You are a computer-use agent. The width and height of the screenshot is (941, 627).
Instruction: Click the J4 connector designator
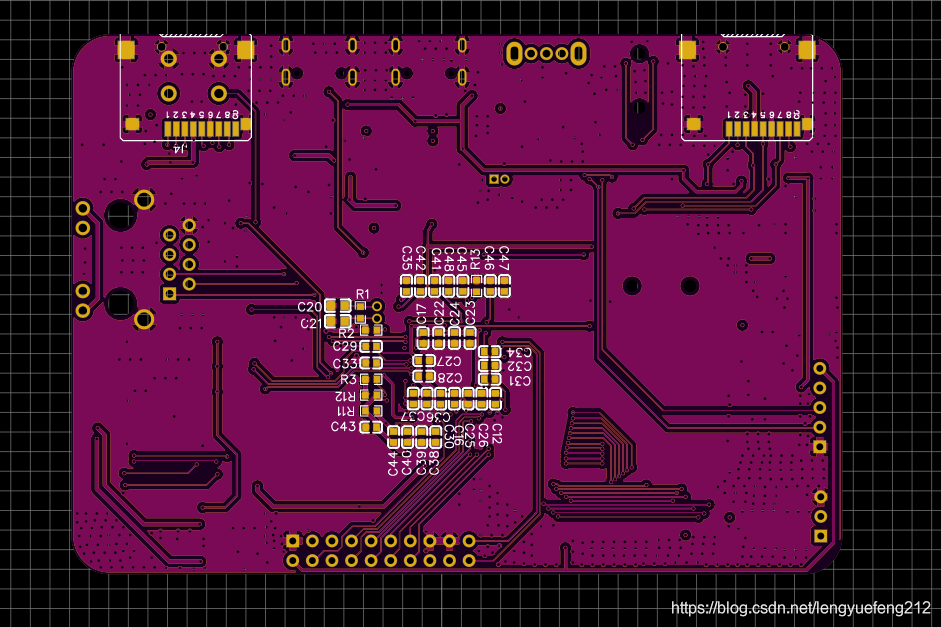[180, 148]
